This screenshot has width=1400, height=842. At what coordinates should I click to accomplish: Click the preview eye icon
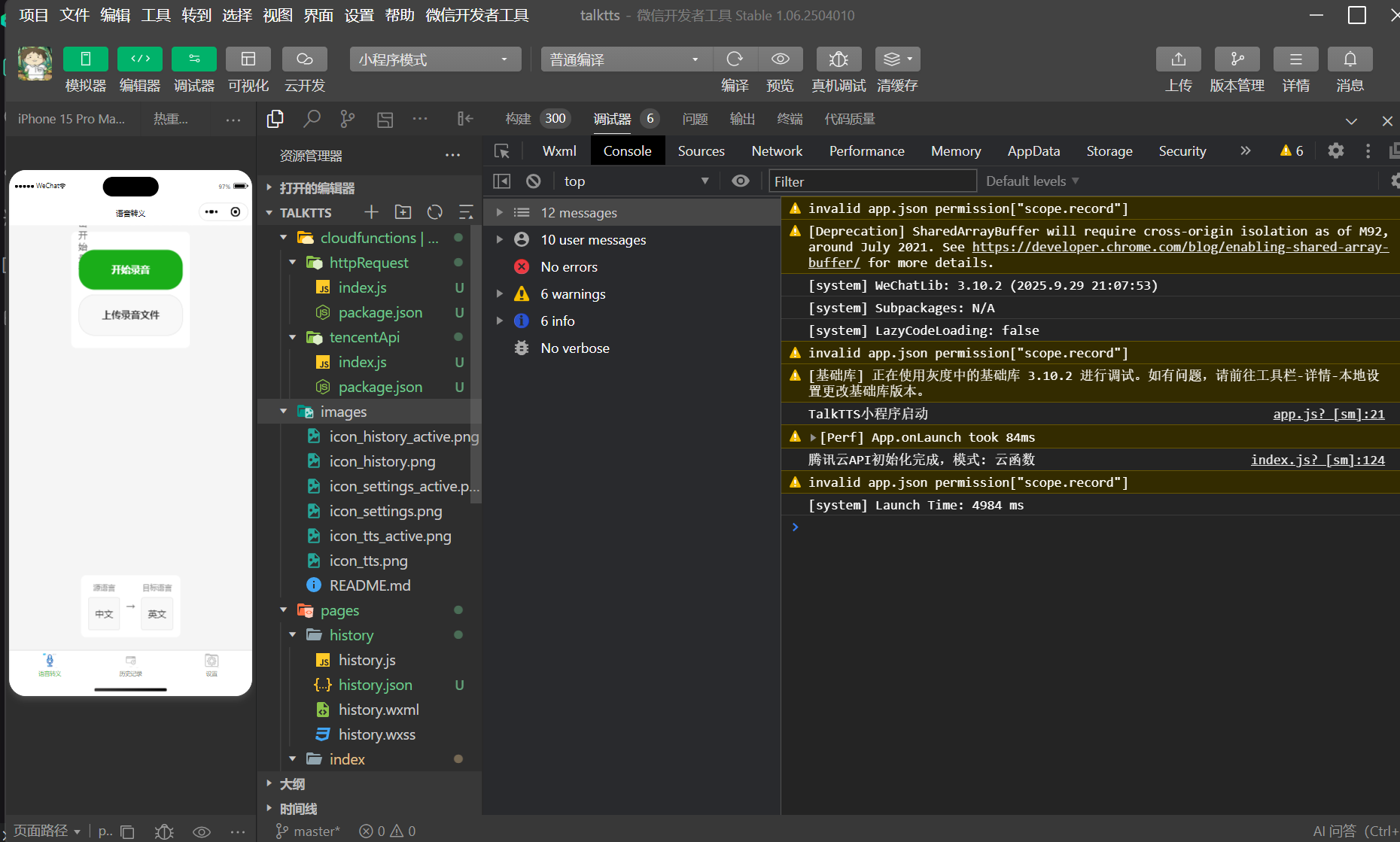(x=781, y=59)
